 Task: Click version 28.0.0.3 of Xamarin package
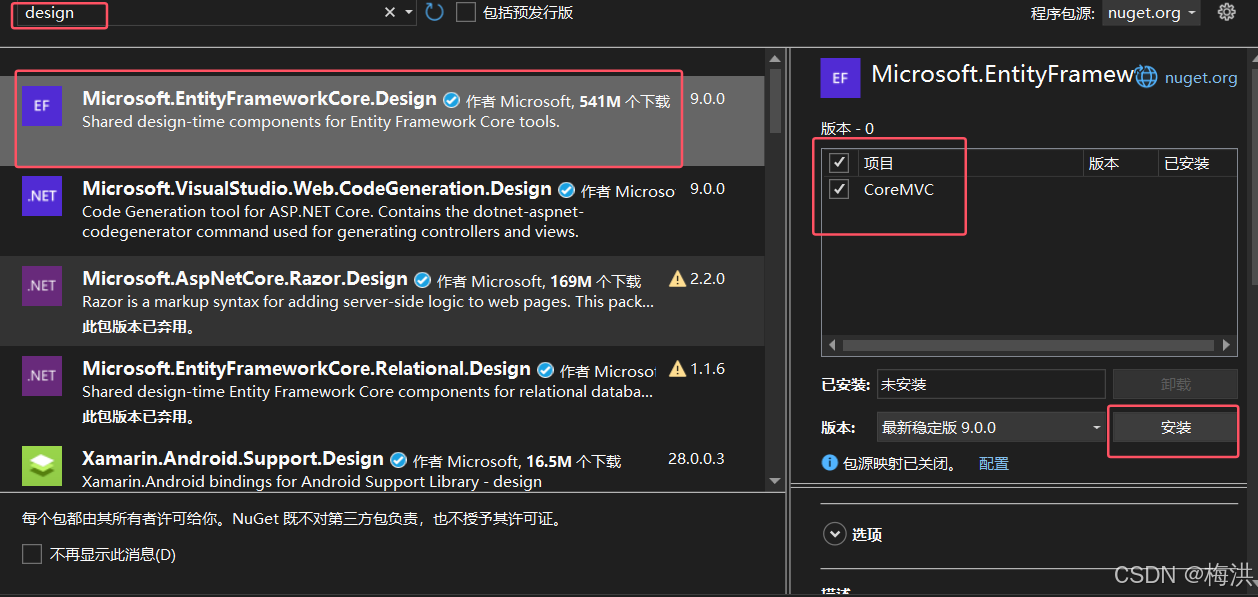click(x=696, y=459)
